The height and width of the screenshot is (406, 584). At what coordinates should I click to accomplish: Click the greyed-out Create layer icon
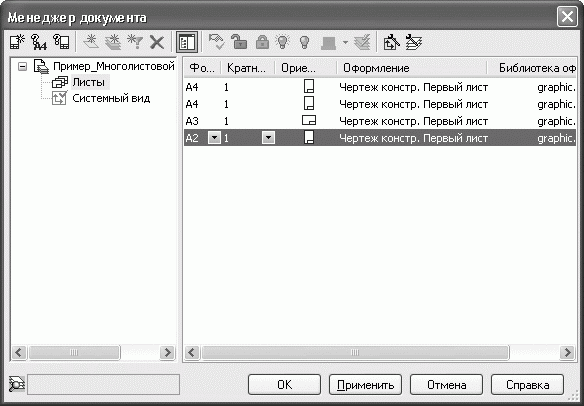click(91, 42)
